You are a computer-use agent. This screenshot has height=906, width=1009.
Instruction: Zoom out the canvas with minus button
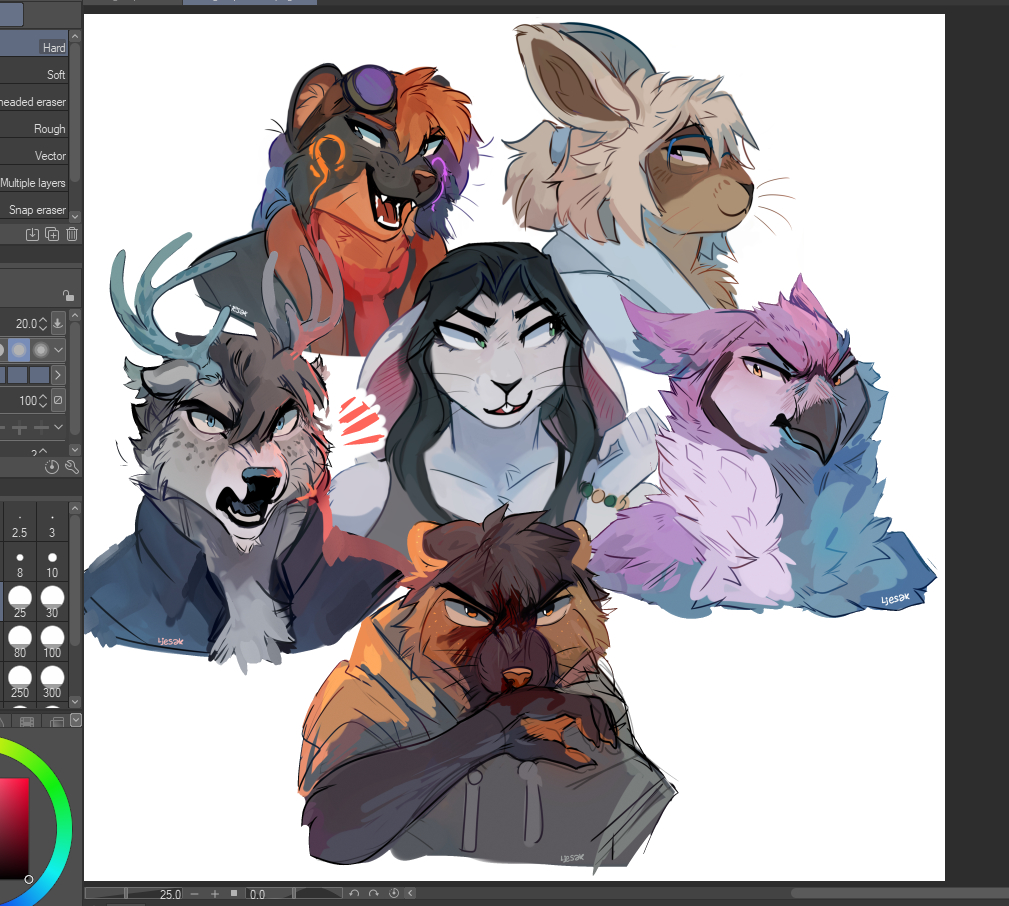point(194,893)
